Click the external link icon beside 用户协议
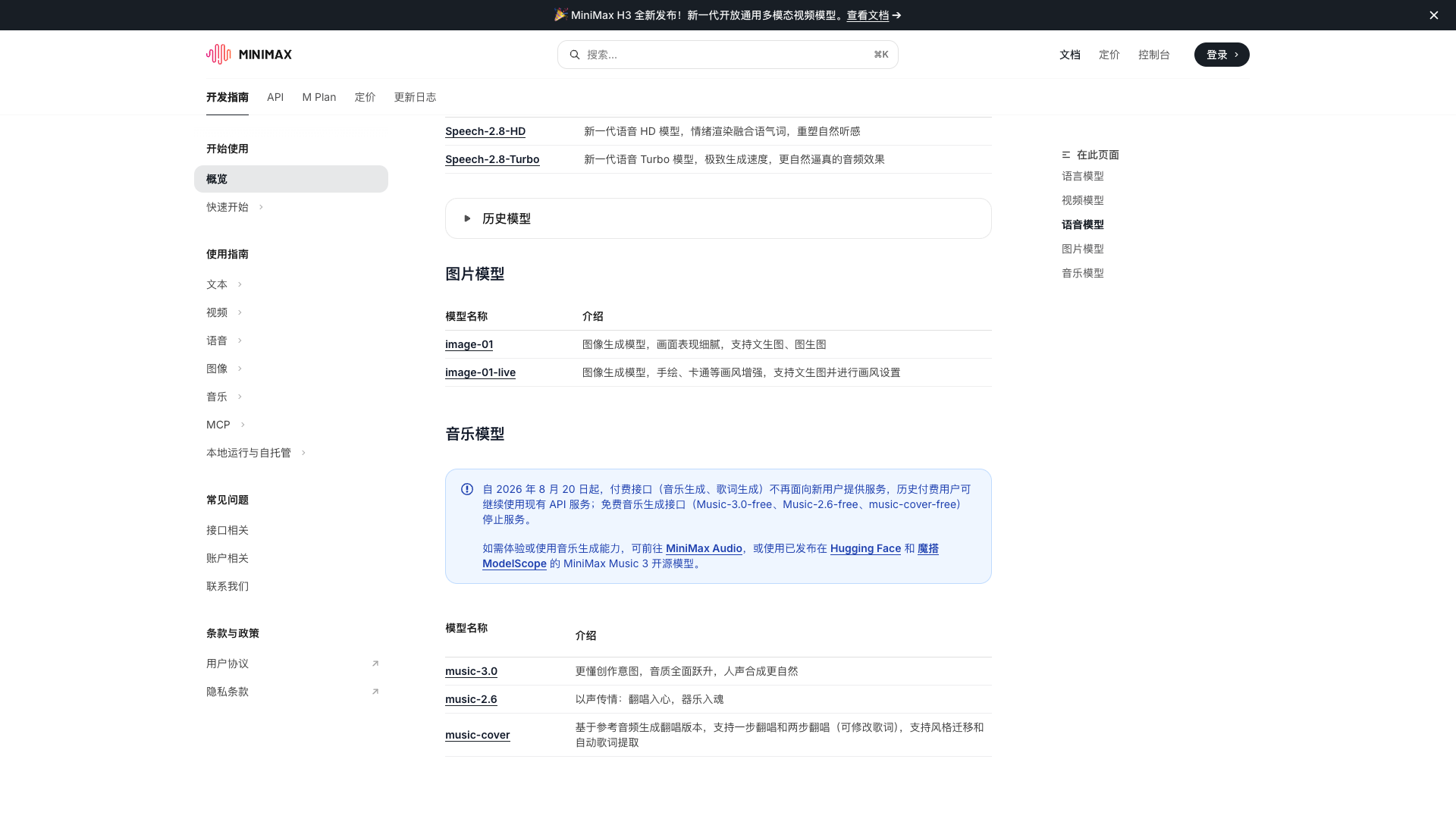1456x819 pixels. pyautogui.click(x=375, y=664)
